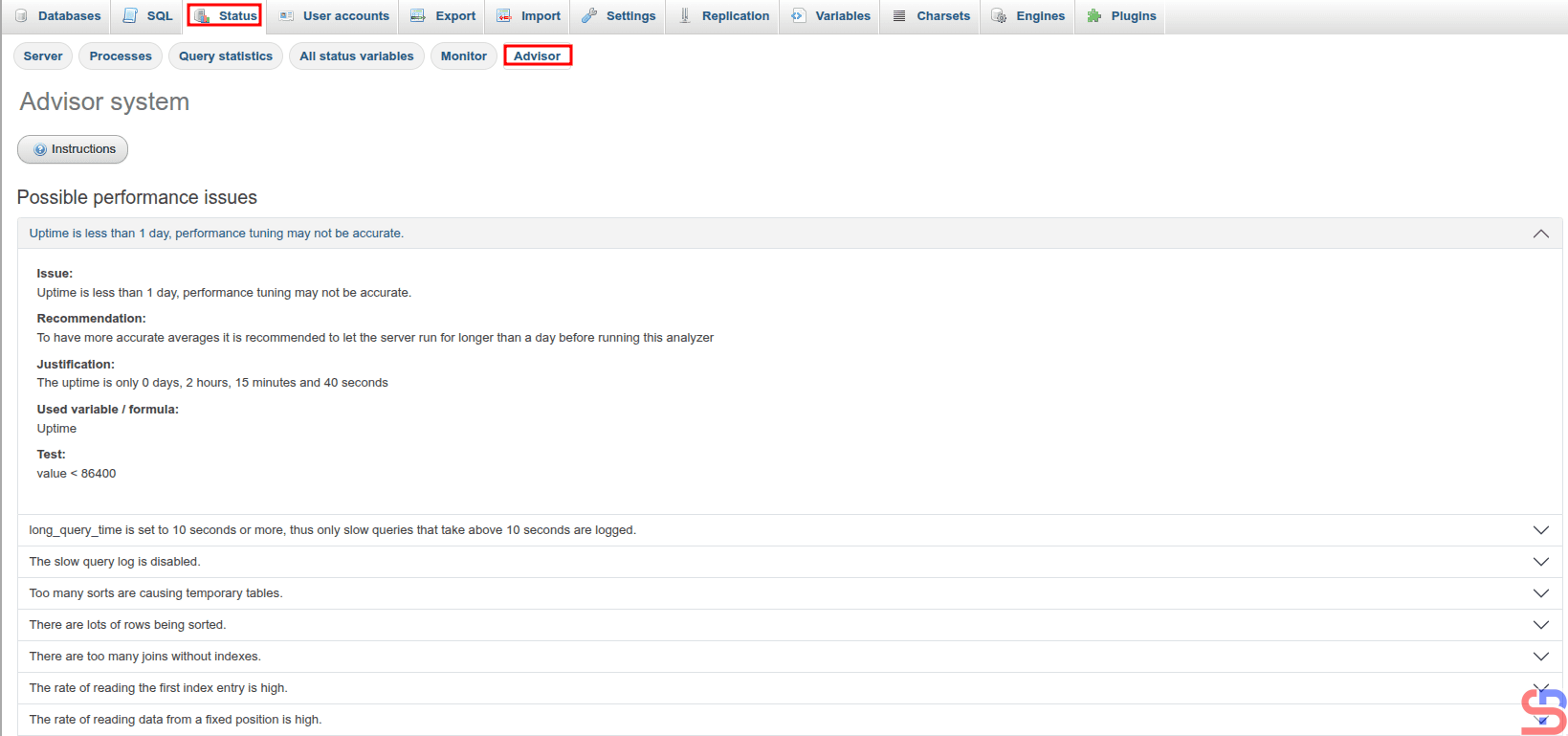The image size is (1568, 736).
Task: Expand the slow query log disabled issue
Action: (x=1540, y=562)
